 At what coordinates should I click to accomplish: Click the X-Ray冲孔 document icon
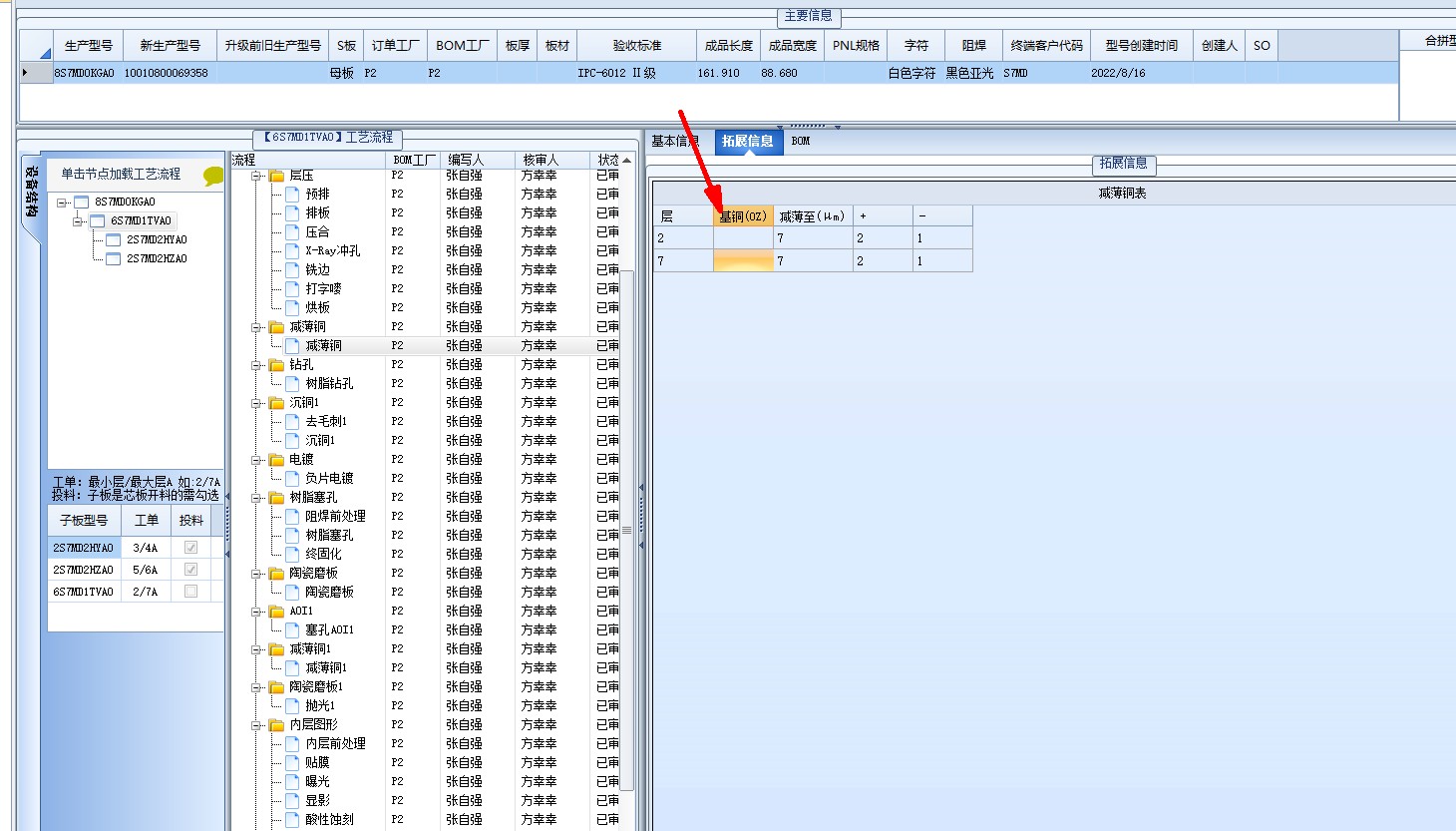point(292,250)
